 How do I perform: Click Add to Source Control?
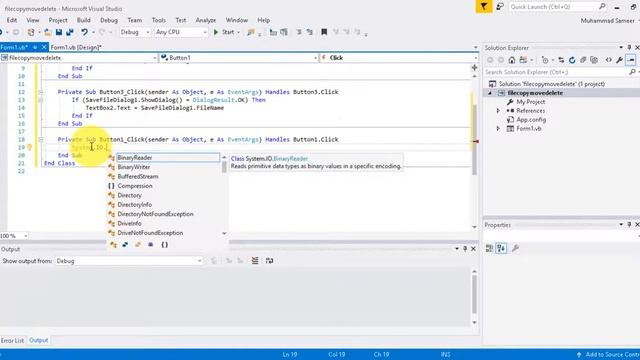tap(609, 354)
